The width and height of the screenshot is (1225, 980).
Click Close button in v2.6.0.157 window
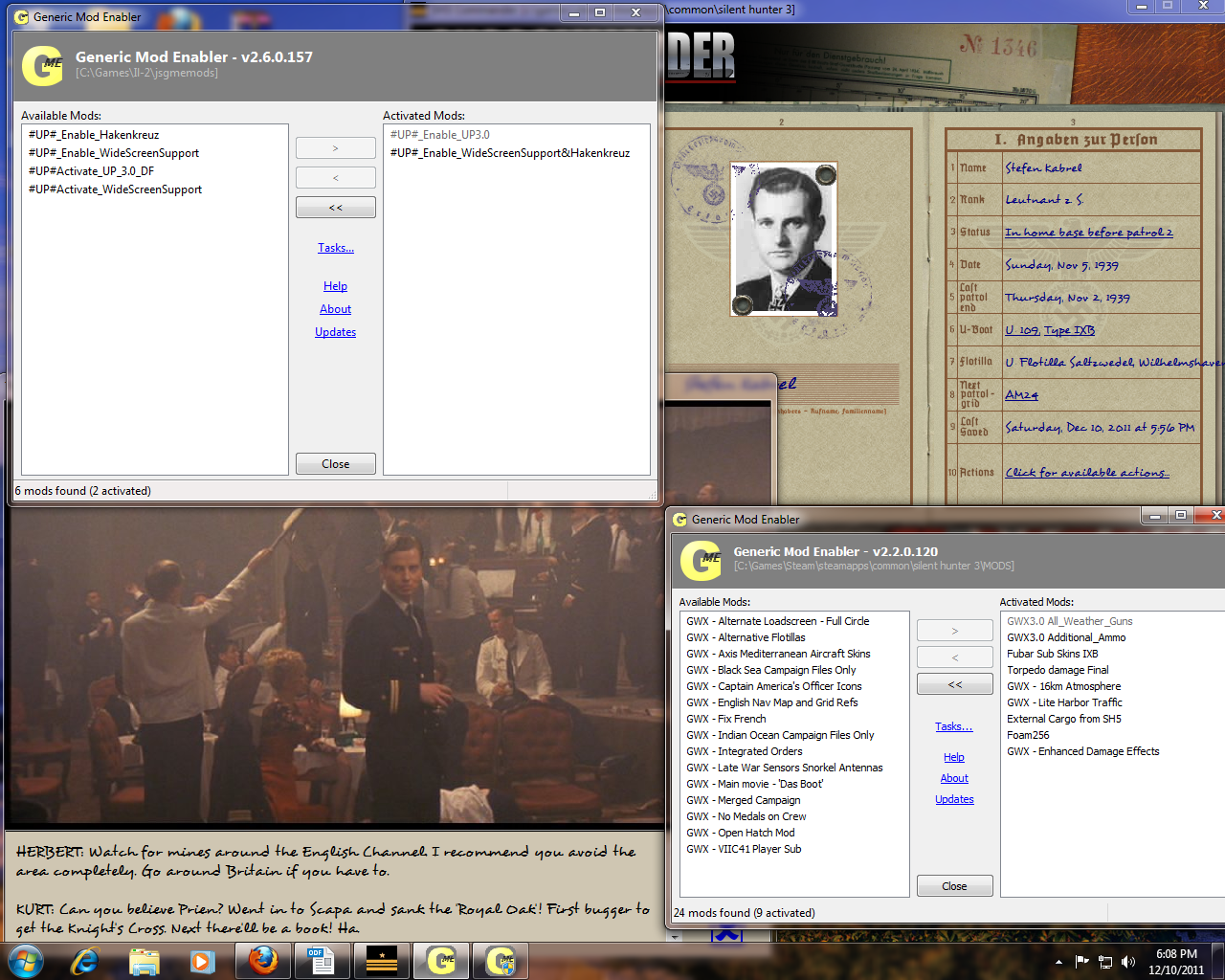pos(336,464)
